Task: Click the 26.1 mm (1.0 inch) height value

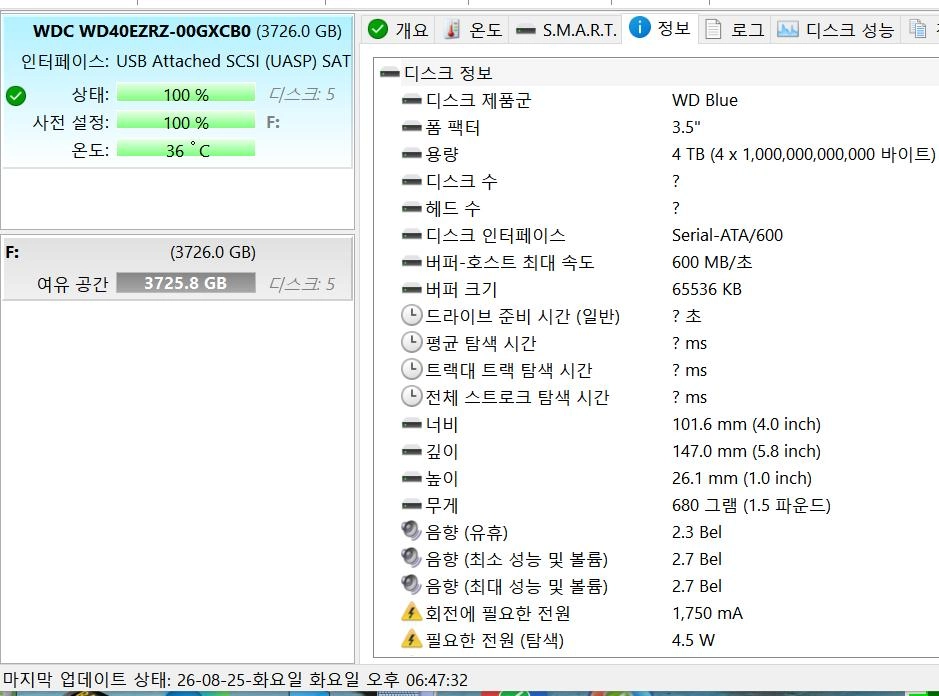Action: (x=742, y=478)
